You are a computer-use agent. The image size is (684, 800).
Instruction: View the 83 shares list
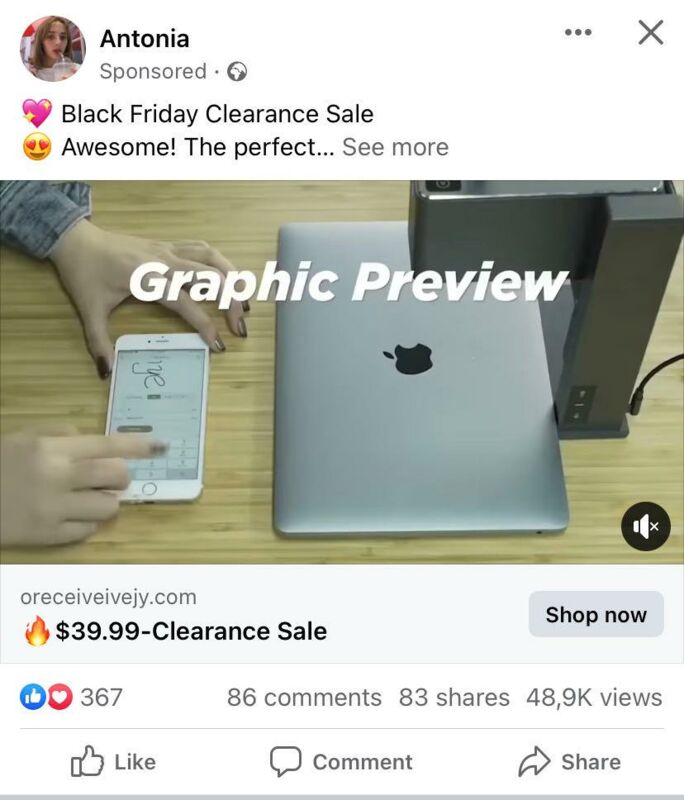[x=454, y=697]
